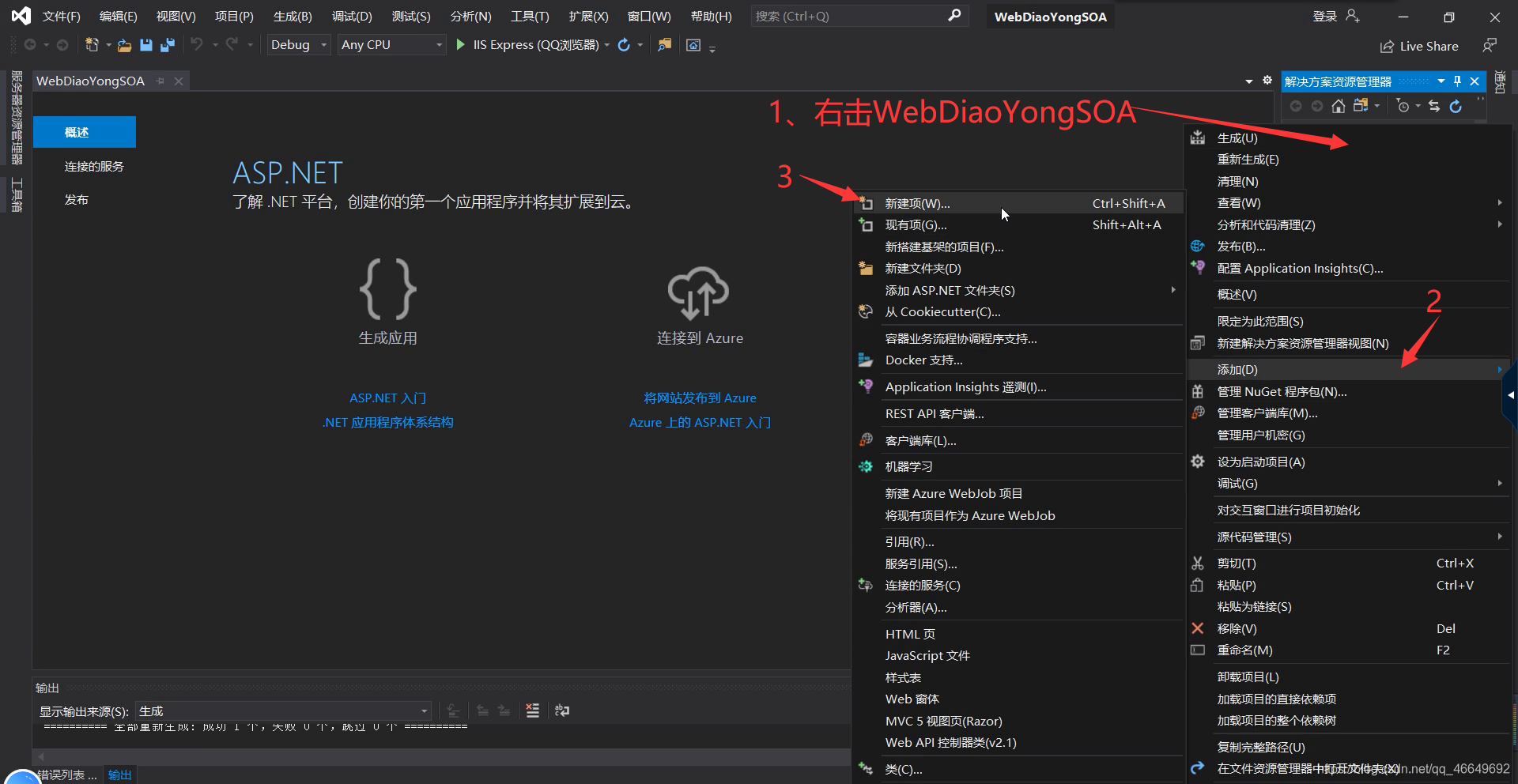Click output horizontal scrollbar left arrow

point(41,757)
